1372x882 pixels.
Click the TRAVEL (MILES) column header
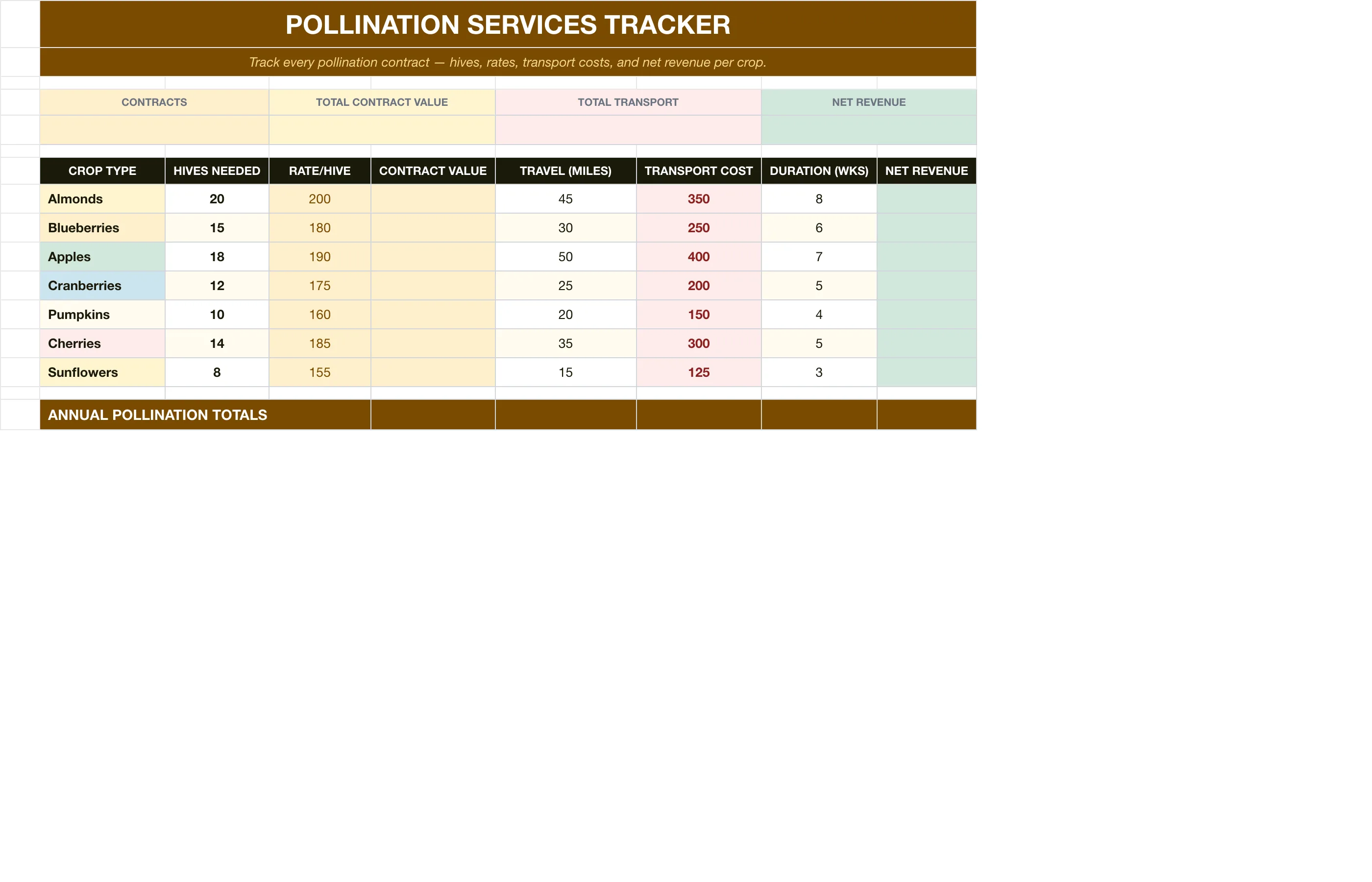[x=565, y=171]
